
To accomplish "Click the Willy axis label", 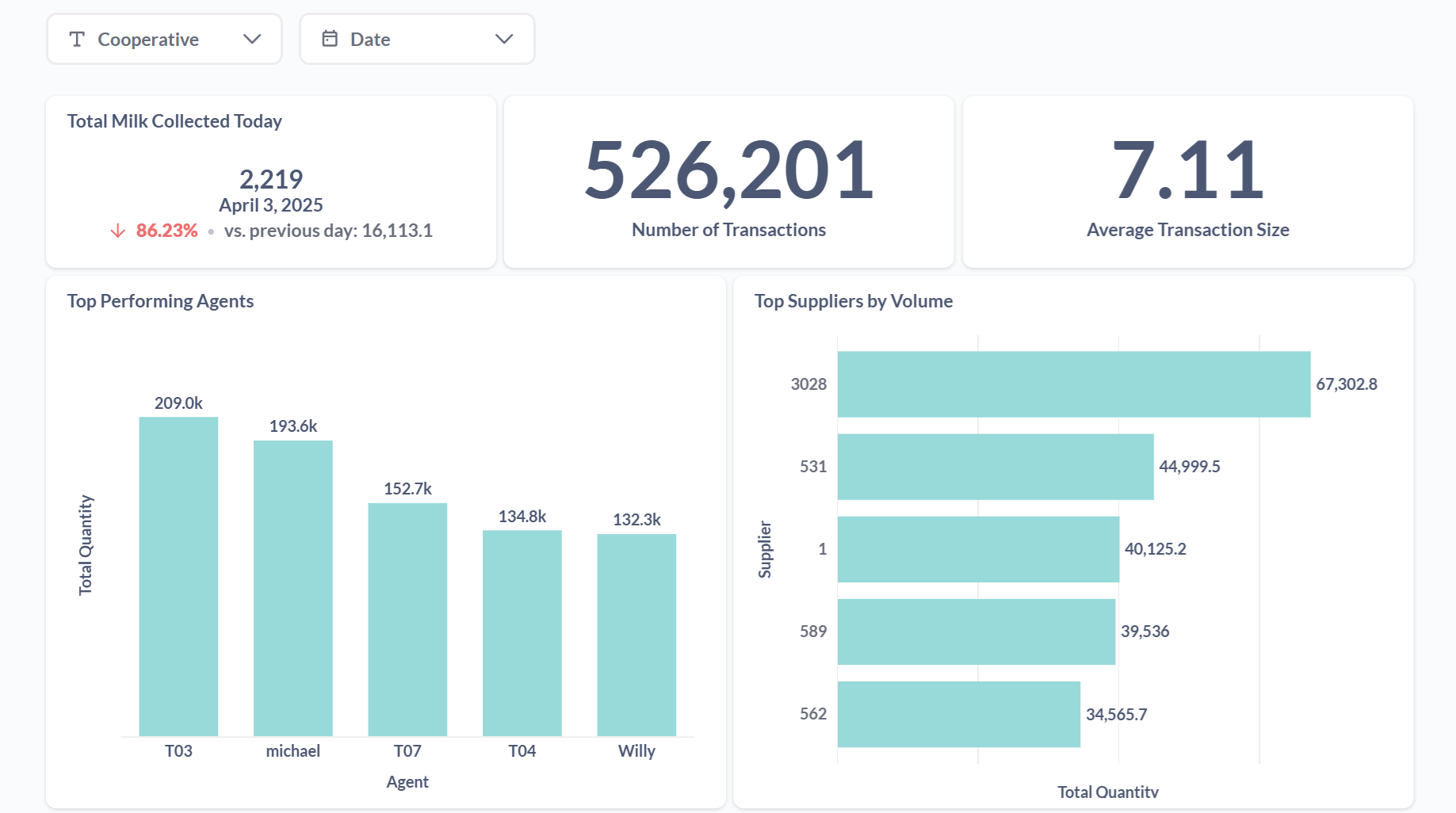I will coord(636,751).
